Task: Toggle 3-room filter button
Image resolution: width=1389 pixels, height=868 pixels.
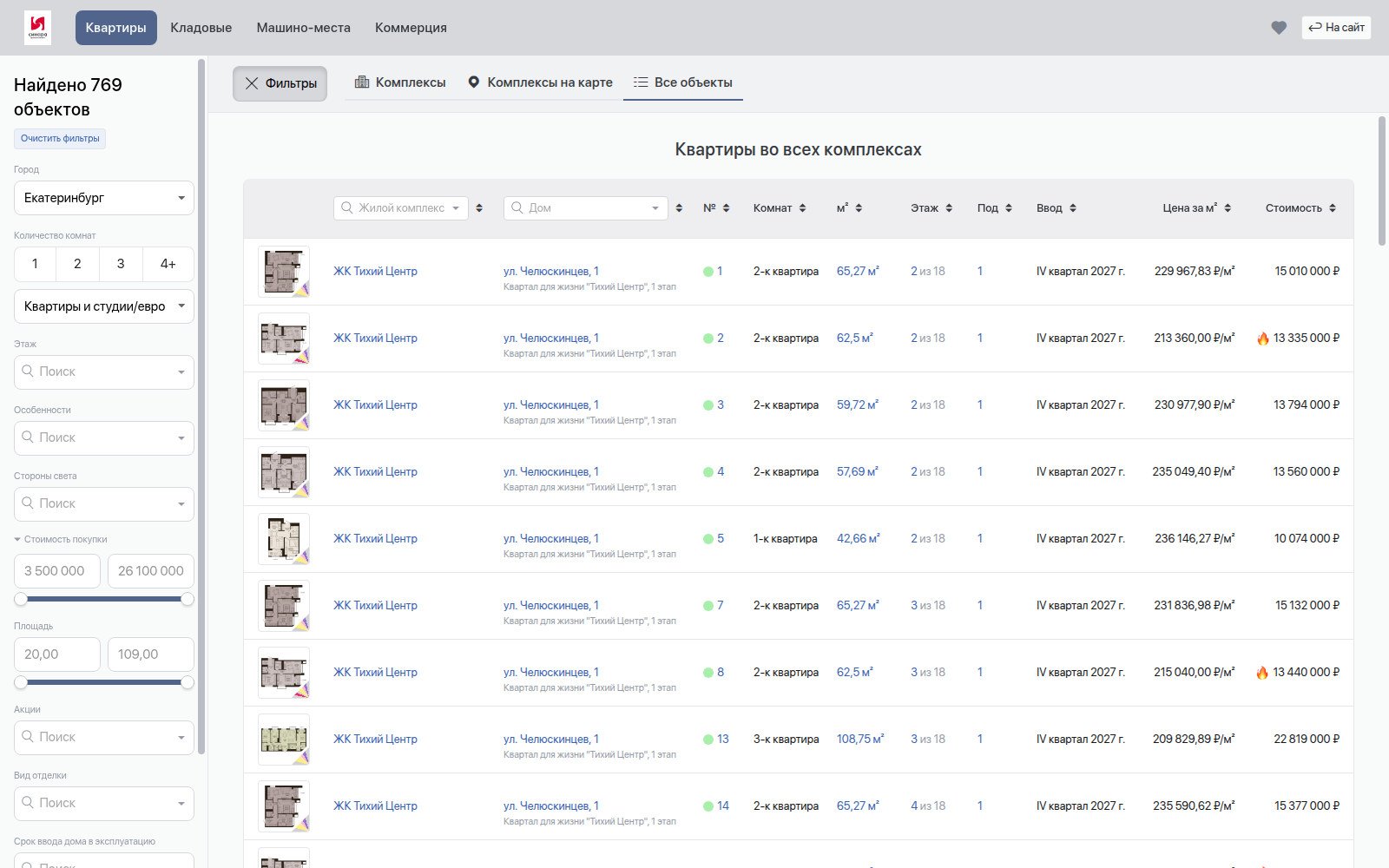Action: tap(121, 264)
